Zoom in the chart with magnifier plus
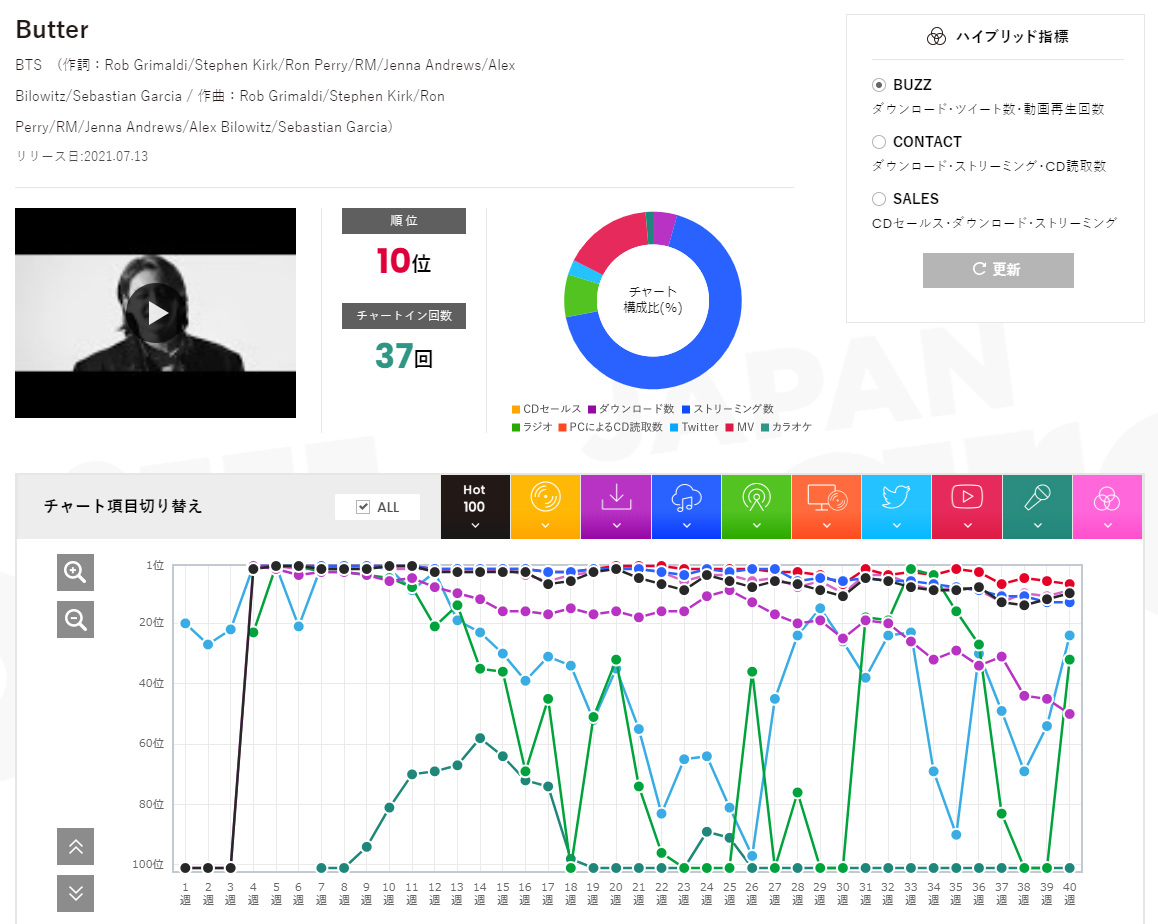This screenshot has width=1158, height=924. [x=75, y=572]
